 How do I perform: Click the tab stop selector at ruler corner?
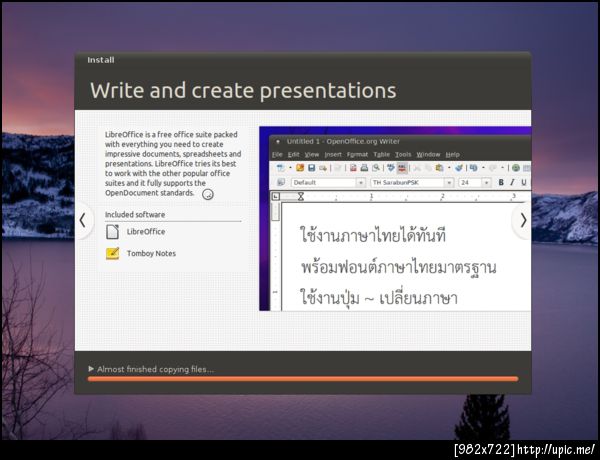coord(276,196)
